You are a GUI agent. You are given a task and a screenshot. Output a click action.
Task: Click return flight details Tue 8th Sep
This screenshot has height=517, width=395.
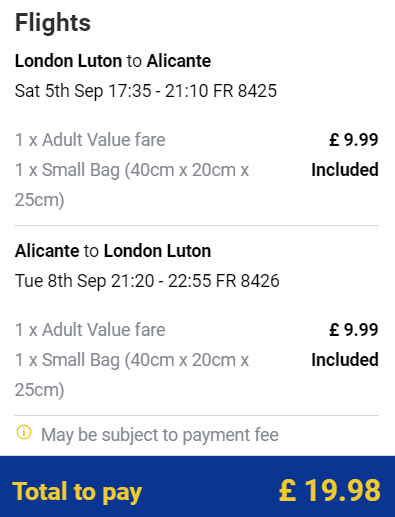click(147, 281)
